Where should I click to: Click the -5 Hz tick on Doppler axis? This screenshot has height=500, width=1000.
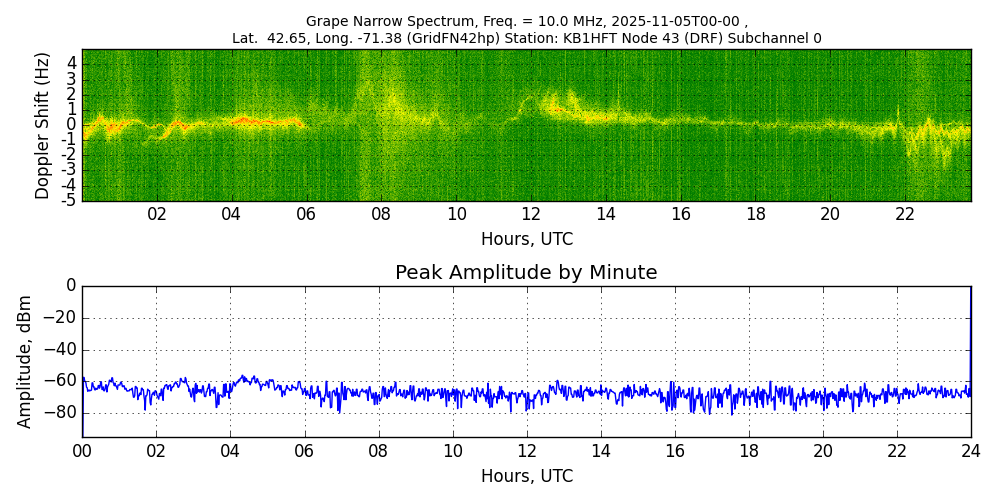coord(68,200)
